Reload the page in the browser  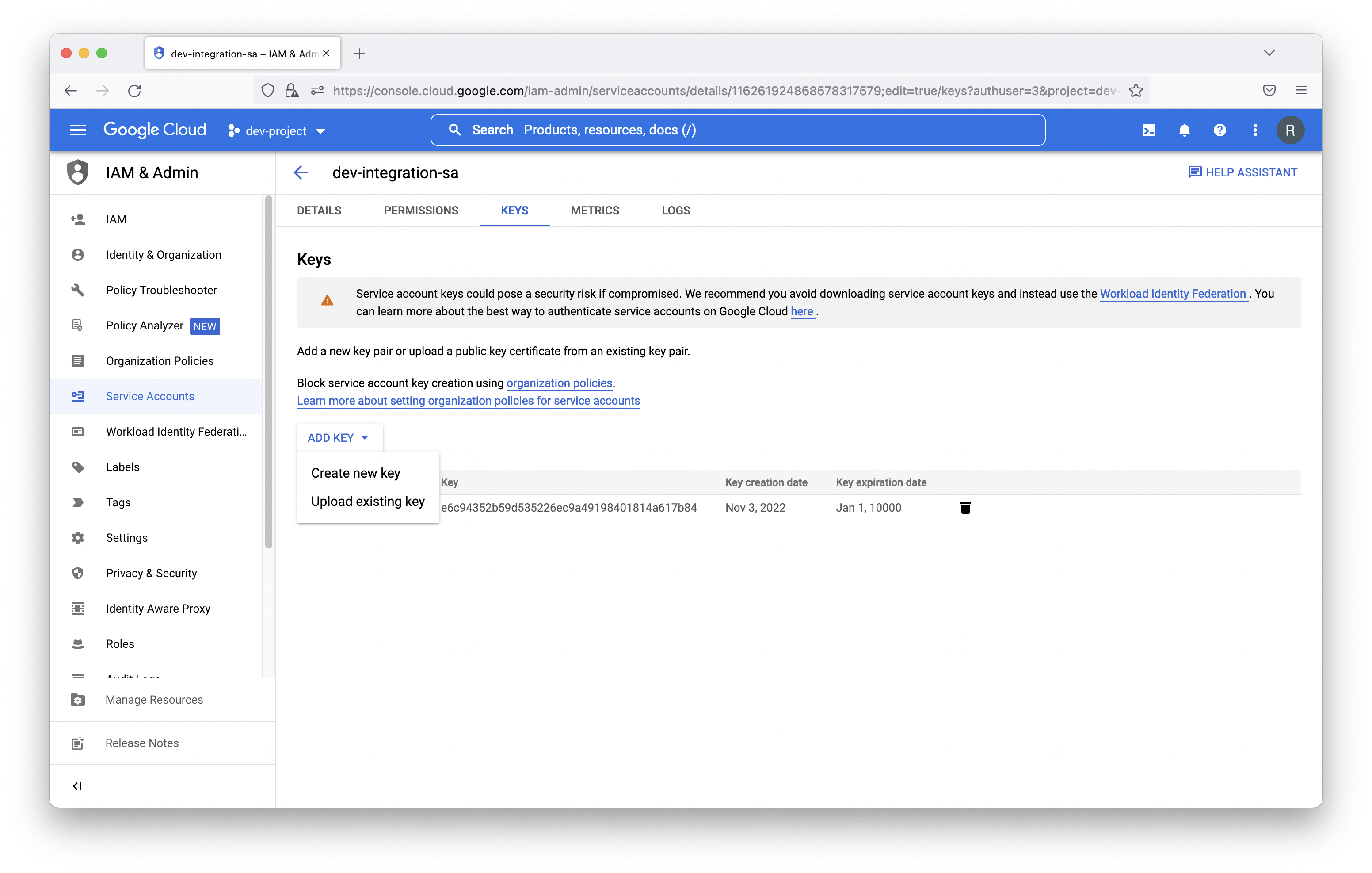(134, 91)
